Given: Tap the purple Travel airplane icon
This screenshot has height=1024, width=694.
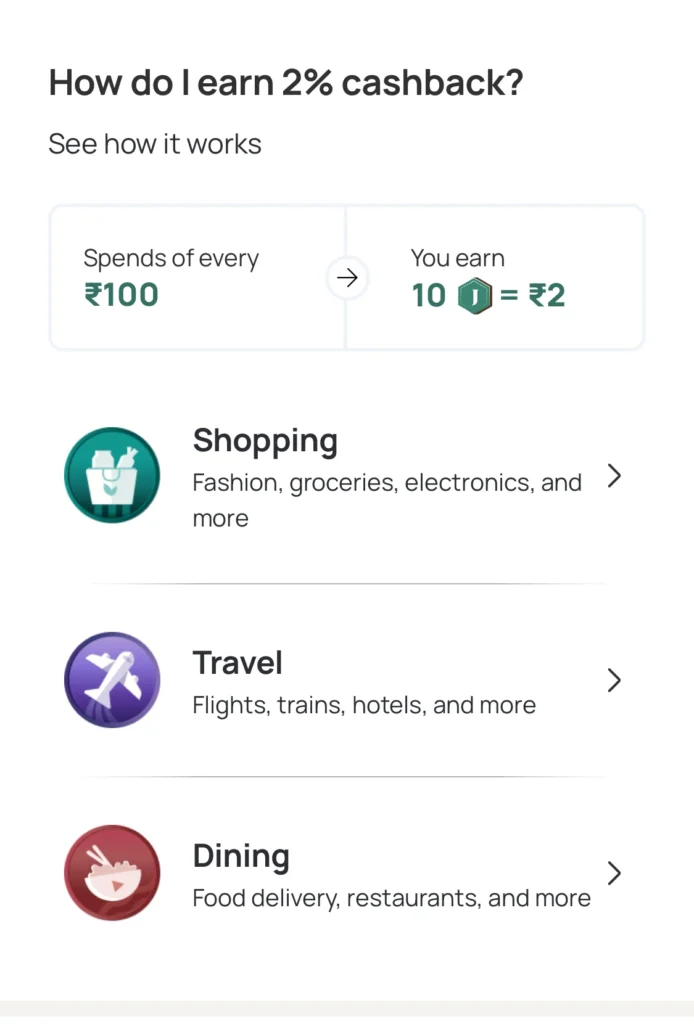Looking at the screenshot, I should click(x=112, y=680).
